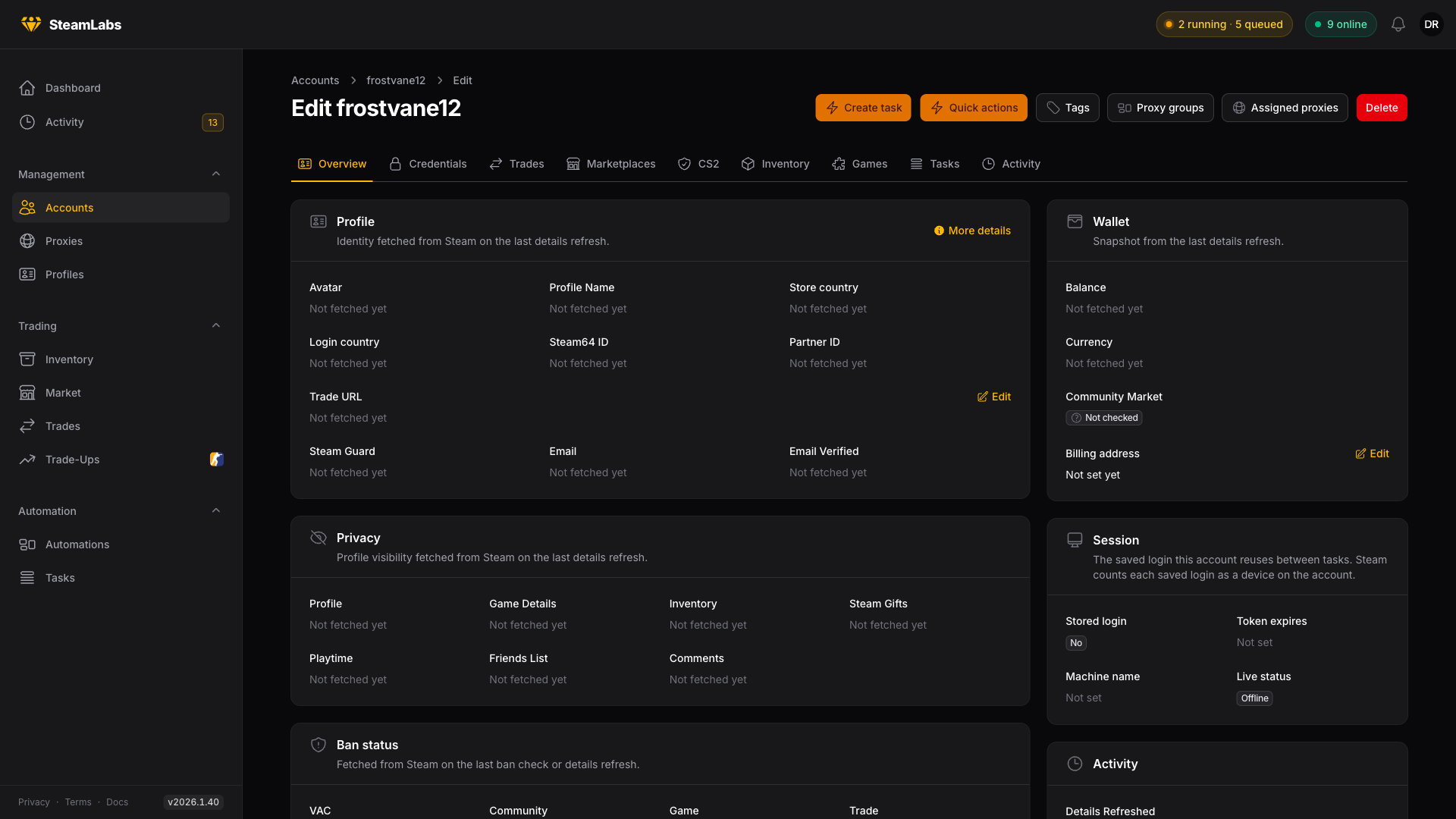Click the Market storefront icon
Image resolution: width=1456 pixels, height=819 pixels.
coord(27,393)
